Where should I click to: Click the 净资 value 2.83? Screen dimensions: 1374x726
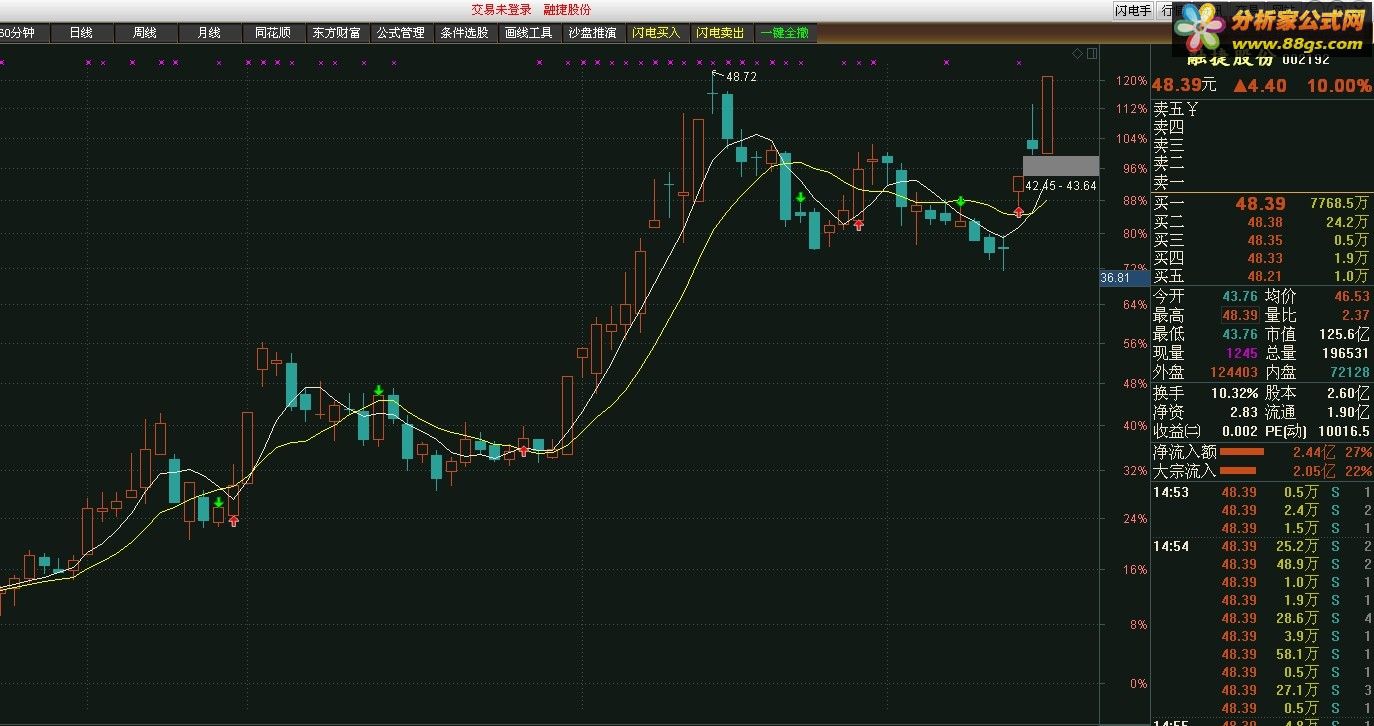coord(1244,412)
